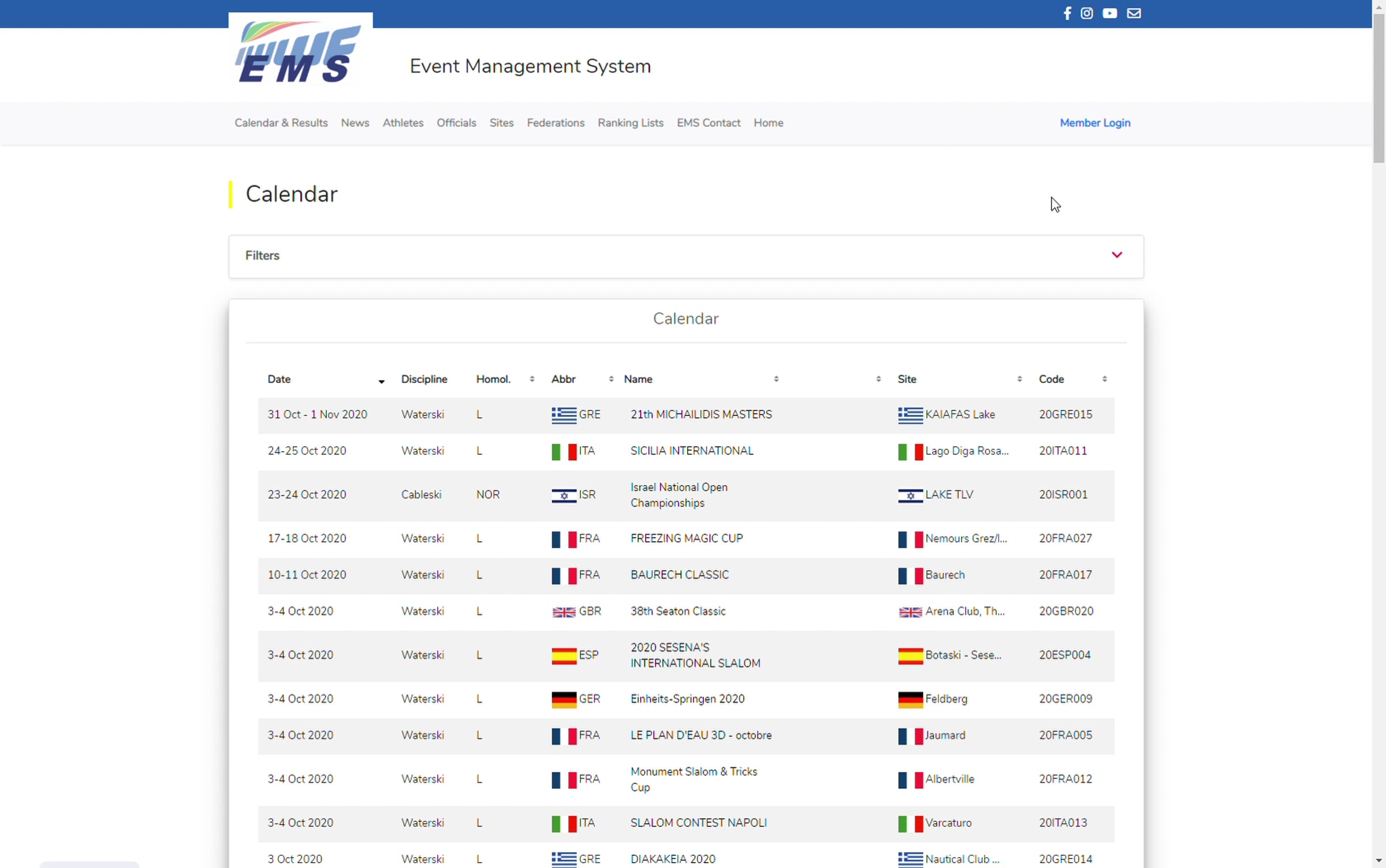Open the Federations page

[555, 123]
